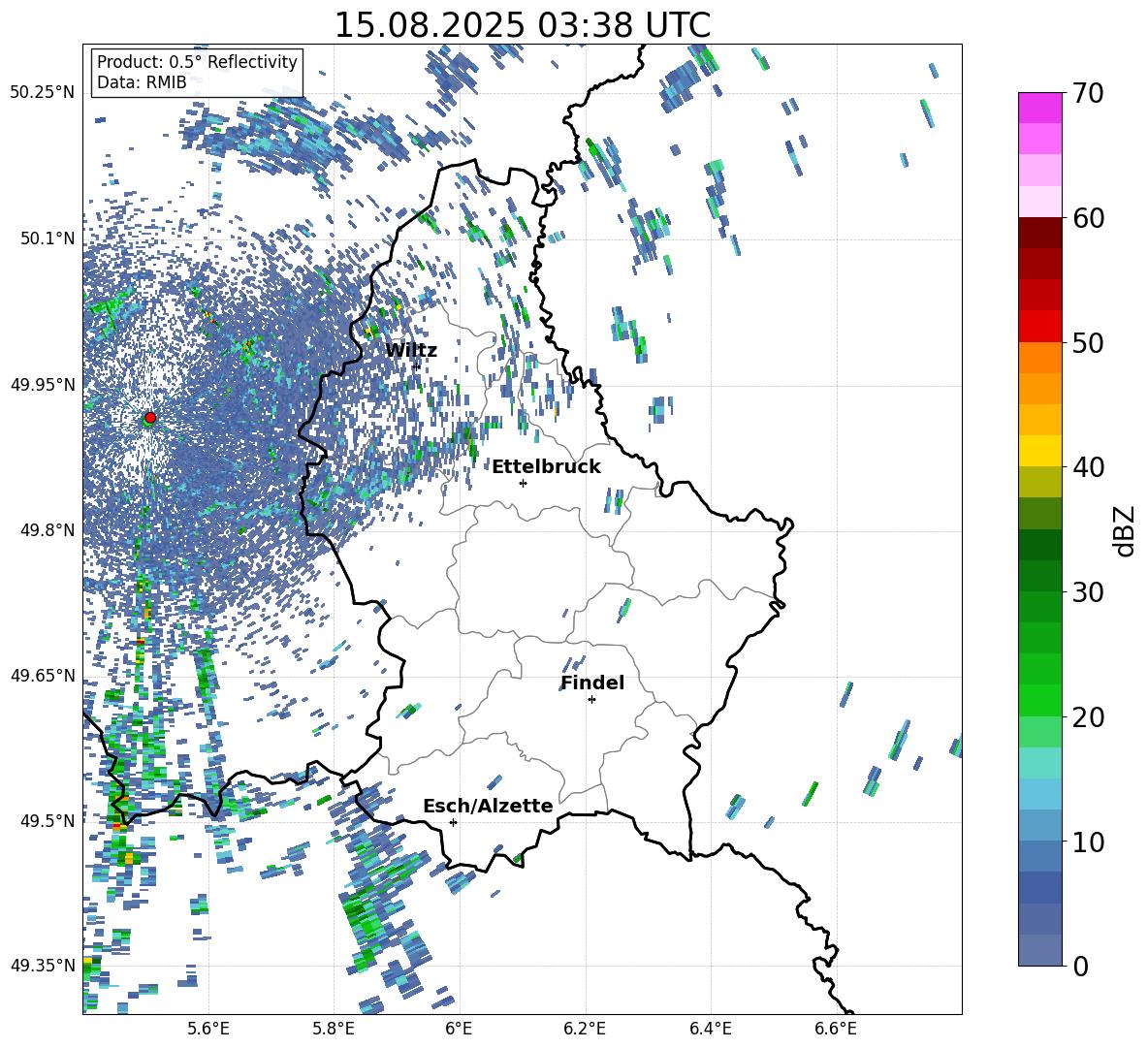This screenshot has width=1148, height=1048.
Task: Click the 6.4°E longitude label
Action: coord(710,1029)
